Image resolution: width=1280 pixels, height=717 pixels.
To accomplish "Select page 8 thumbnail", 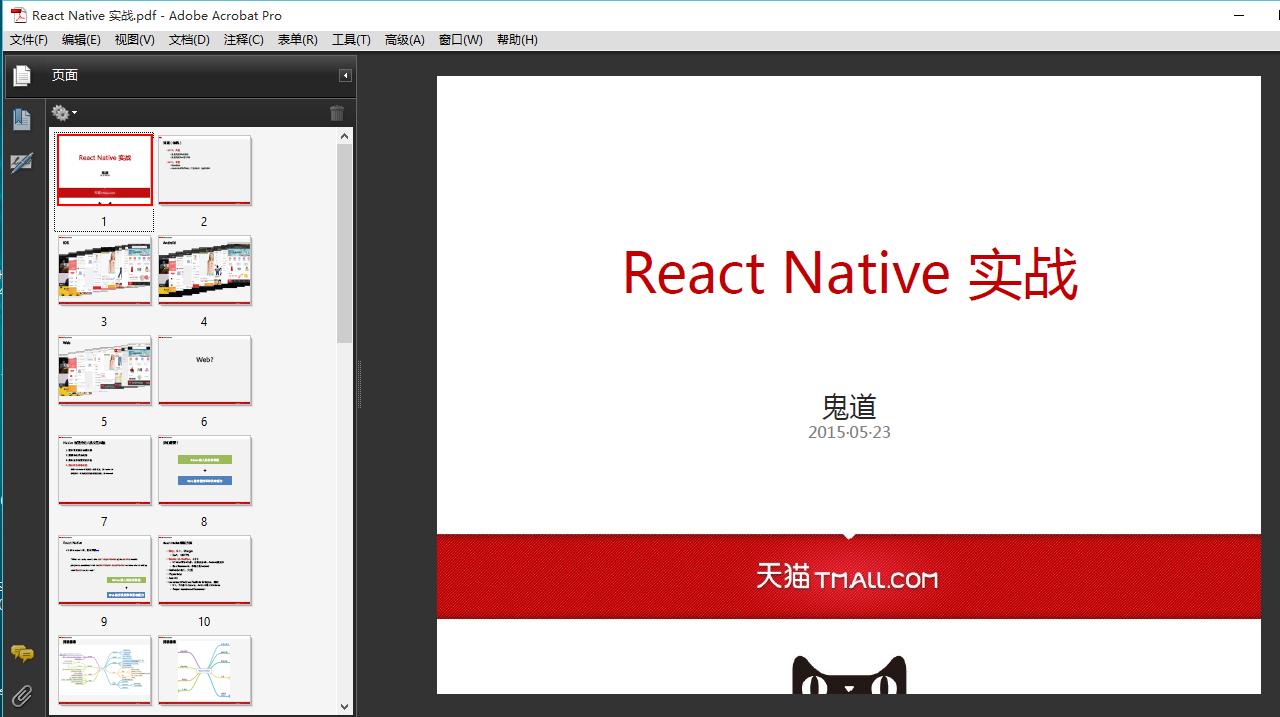I will [204, 470].
